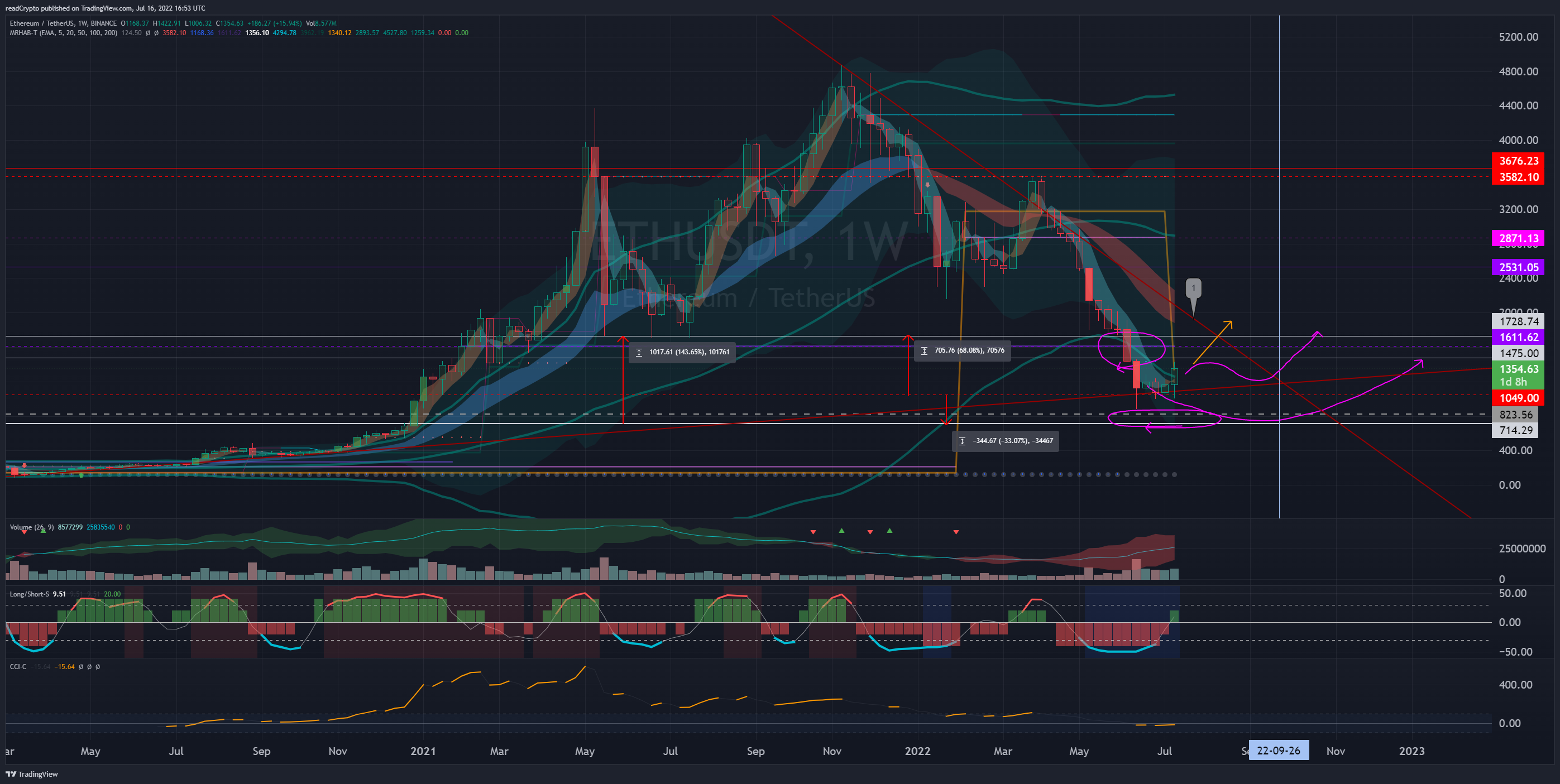This screenshot has height=784, width=1560.
Task: Select the red 3676.23 price label
Action: pos(1518,161)
